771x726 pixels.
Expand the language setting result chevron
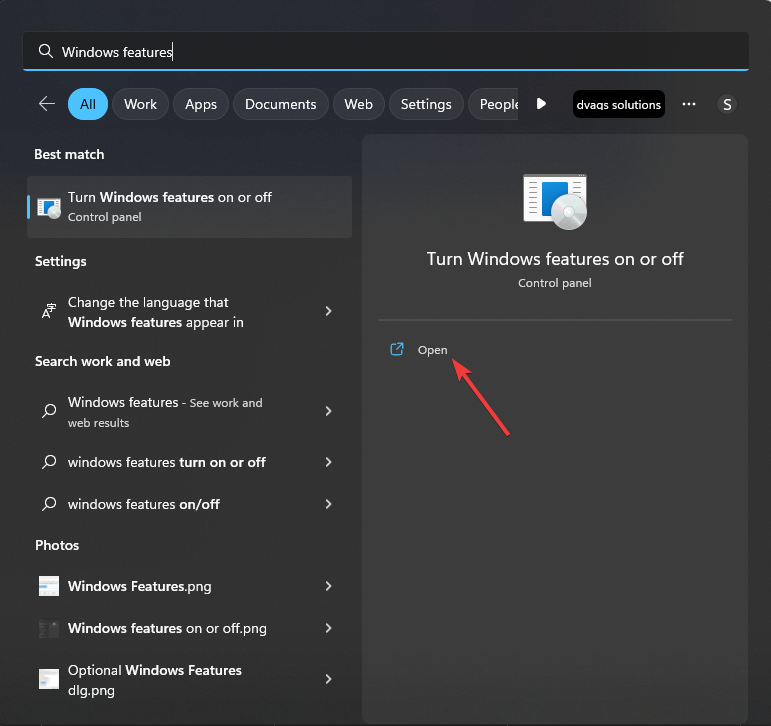328,311
